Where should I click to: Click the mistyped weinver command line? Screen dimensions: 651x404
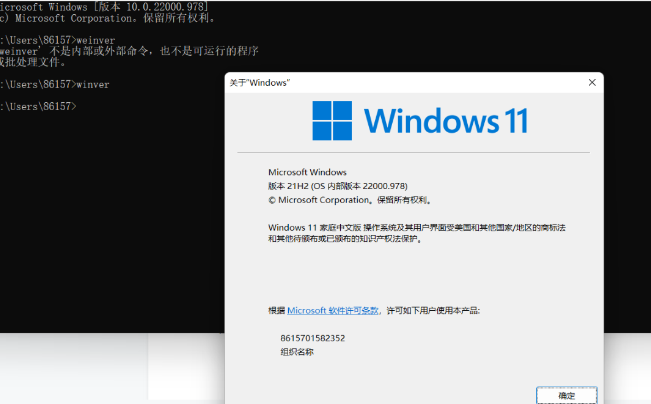[55, 39]
